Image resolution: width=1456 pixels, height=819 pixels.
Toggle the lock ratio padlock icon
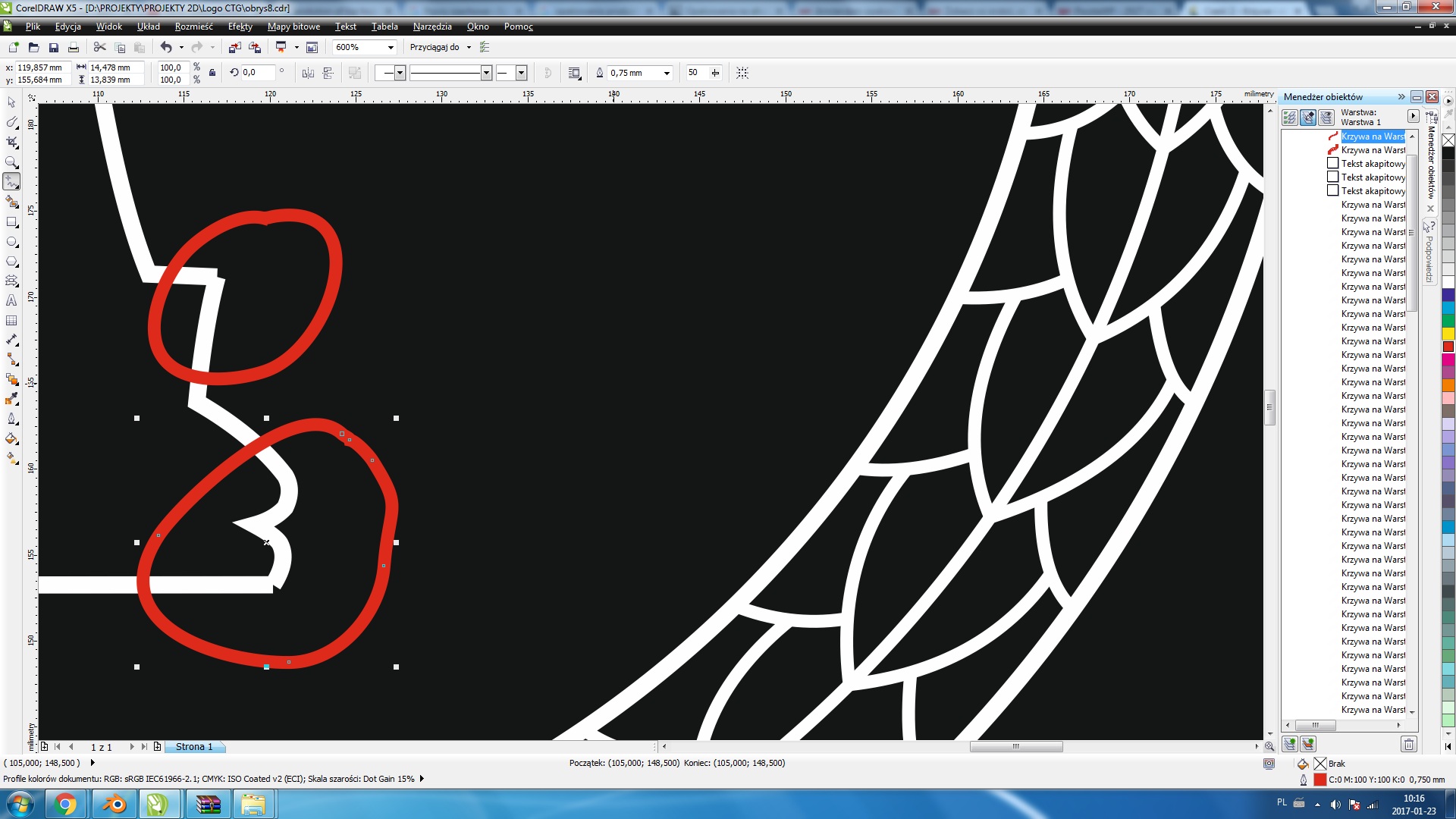[212, 73]
